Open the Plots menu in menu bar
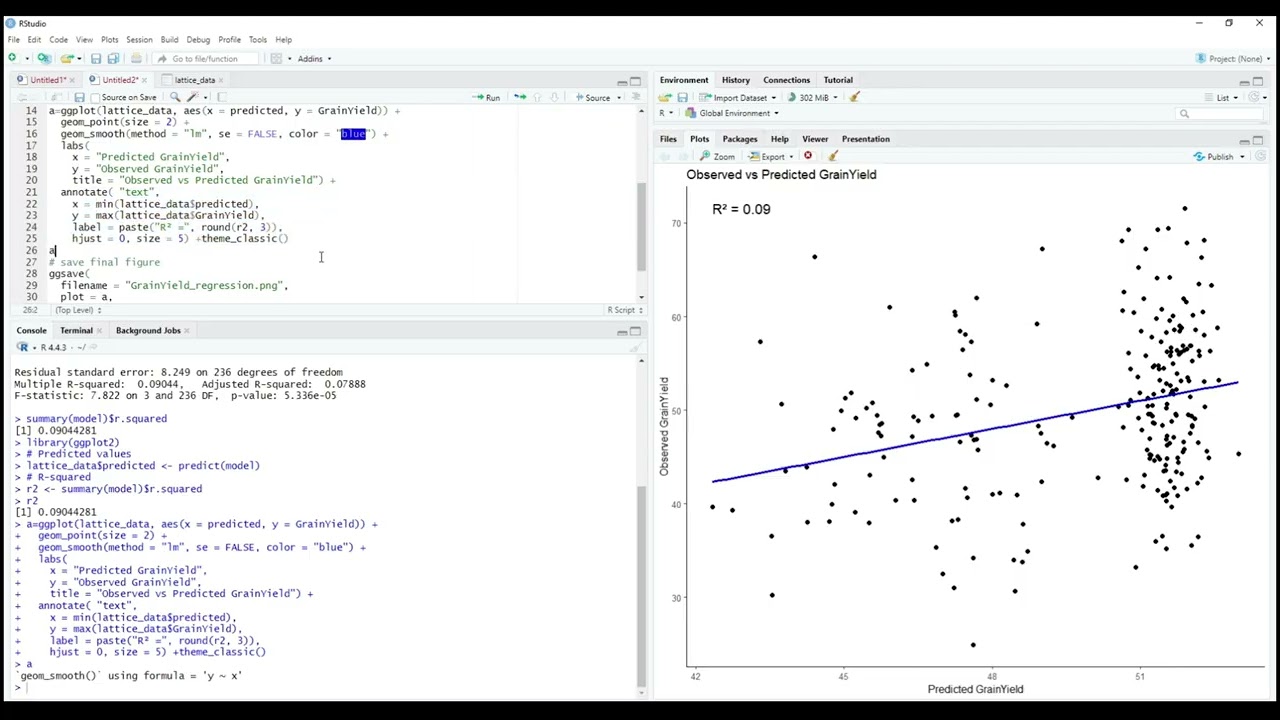The width and height of the screenshot is (1280, 720). point(109,40)
